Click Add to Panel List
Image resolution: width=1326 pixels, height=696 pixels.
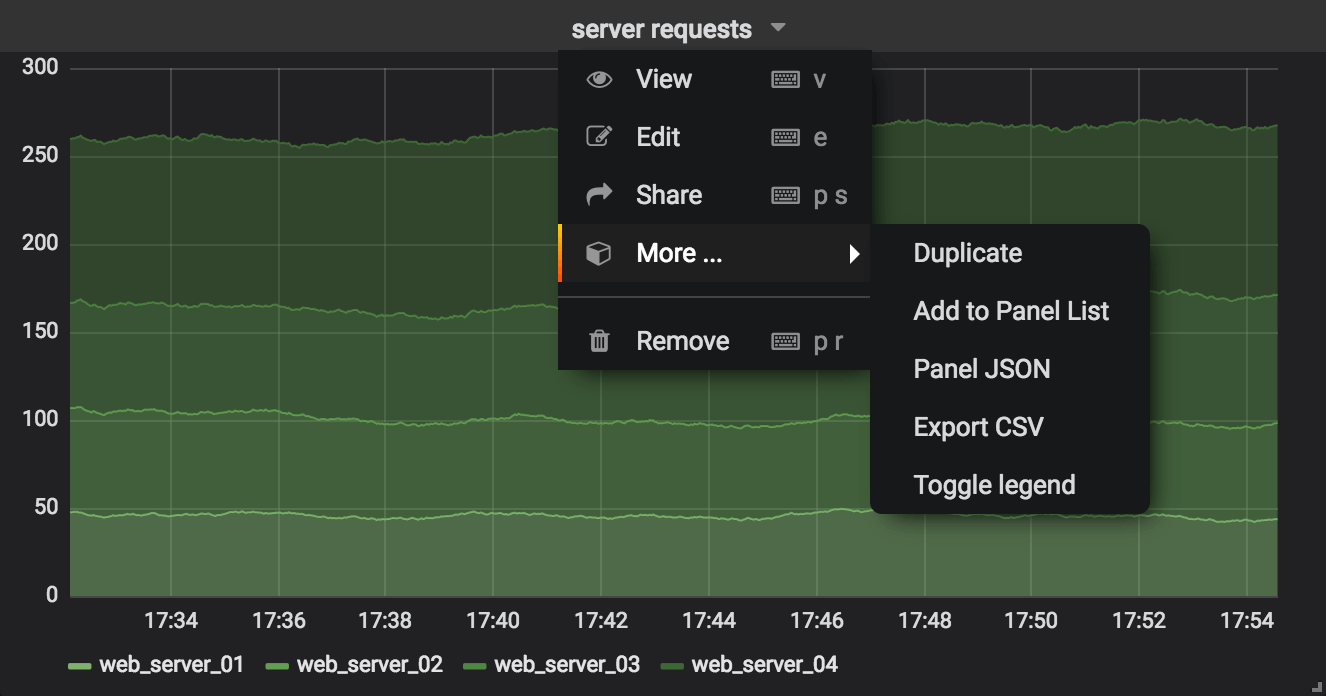pyautogui.click(x=1011, y=312)
